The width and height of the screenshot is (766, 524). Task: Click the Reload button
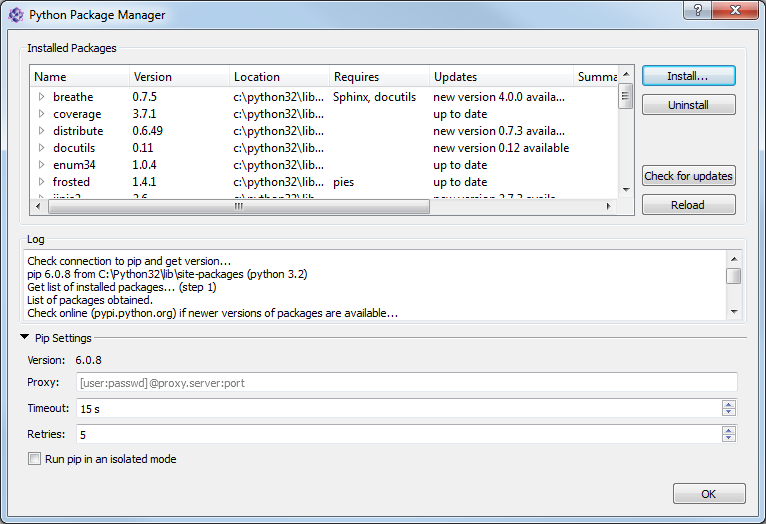click(x=688, y=205)
